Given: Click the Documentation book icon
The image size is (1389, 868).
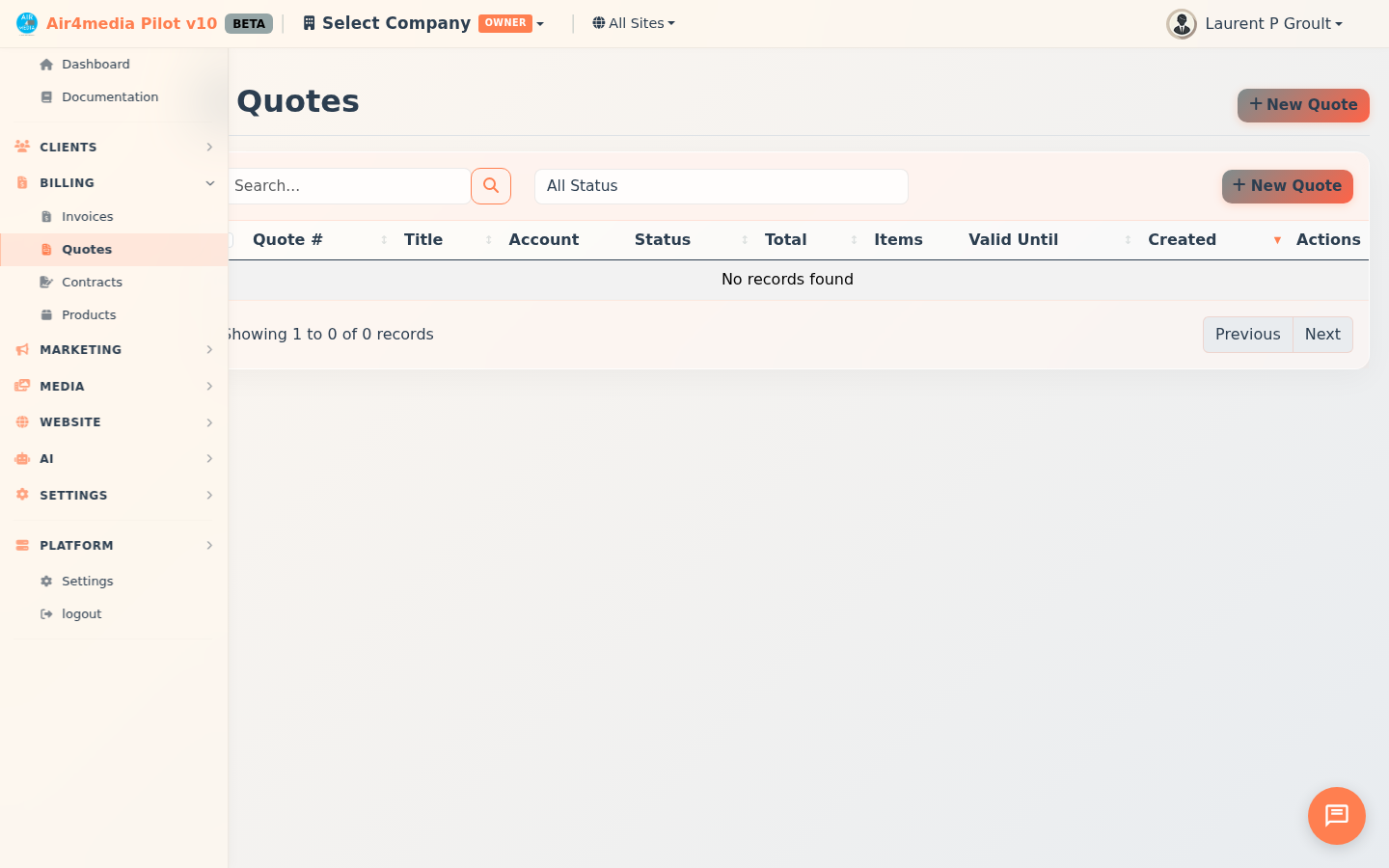Looking at the screenshot, I should [x=46, y=97].
